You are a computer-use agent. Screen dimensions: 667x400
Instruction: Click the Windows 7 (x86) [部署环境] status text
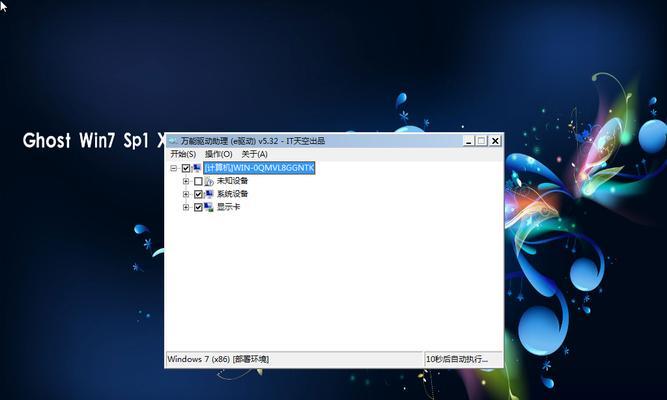pos(218,359)
